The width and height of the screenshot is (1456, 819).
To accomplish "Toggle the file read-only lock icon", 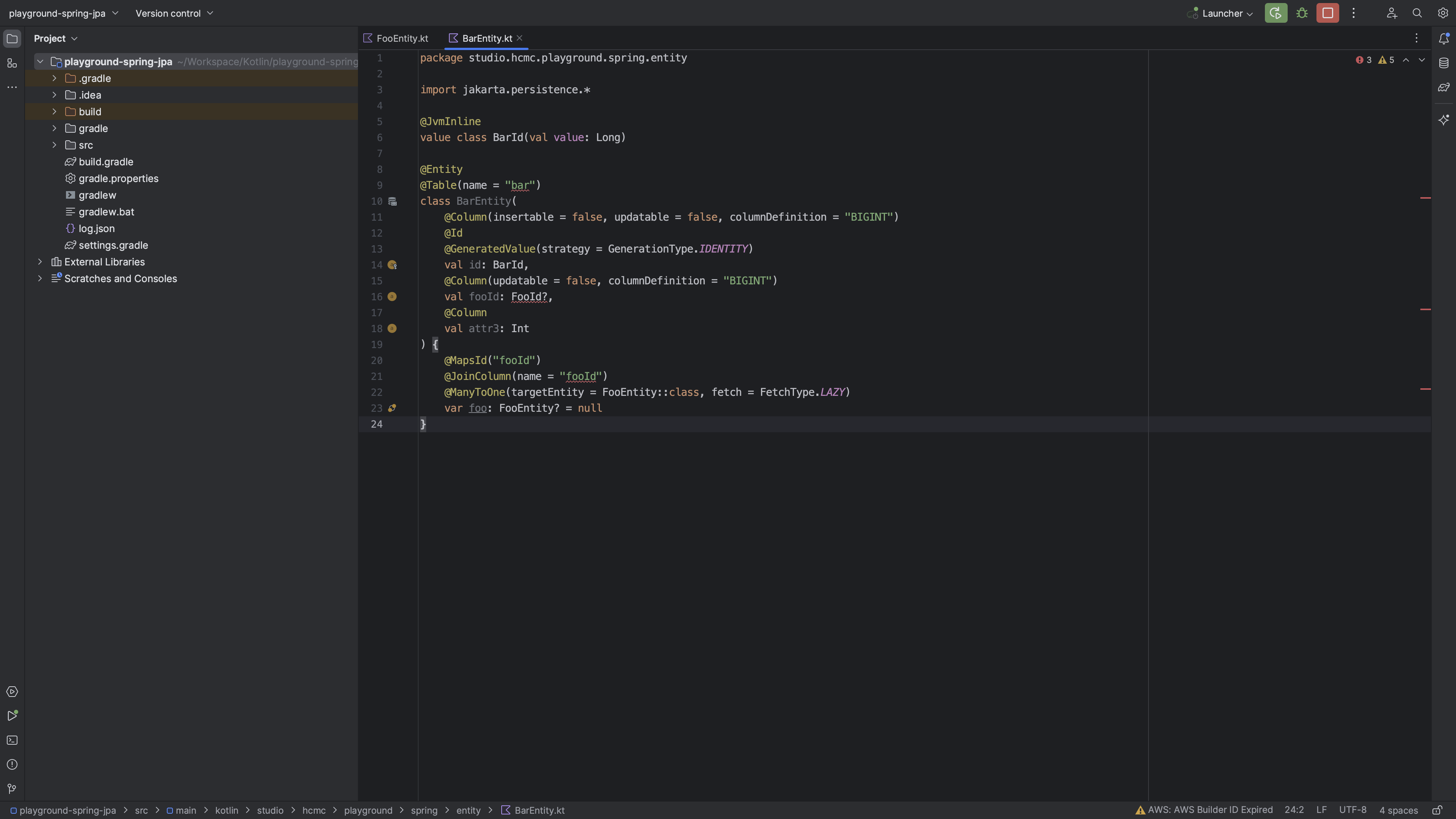I will (1438, 810).
